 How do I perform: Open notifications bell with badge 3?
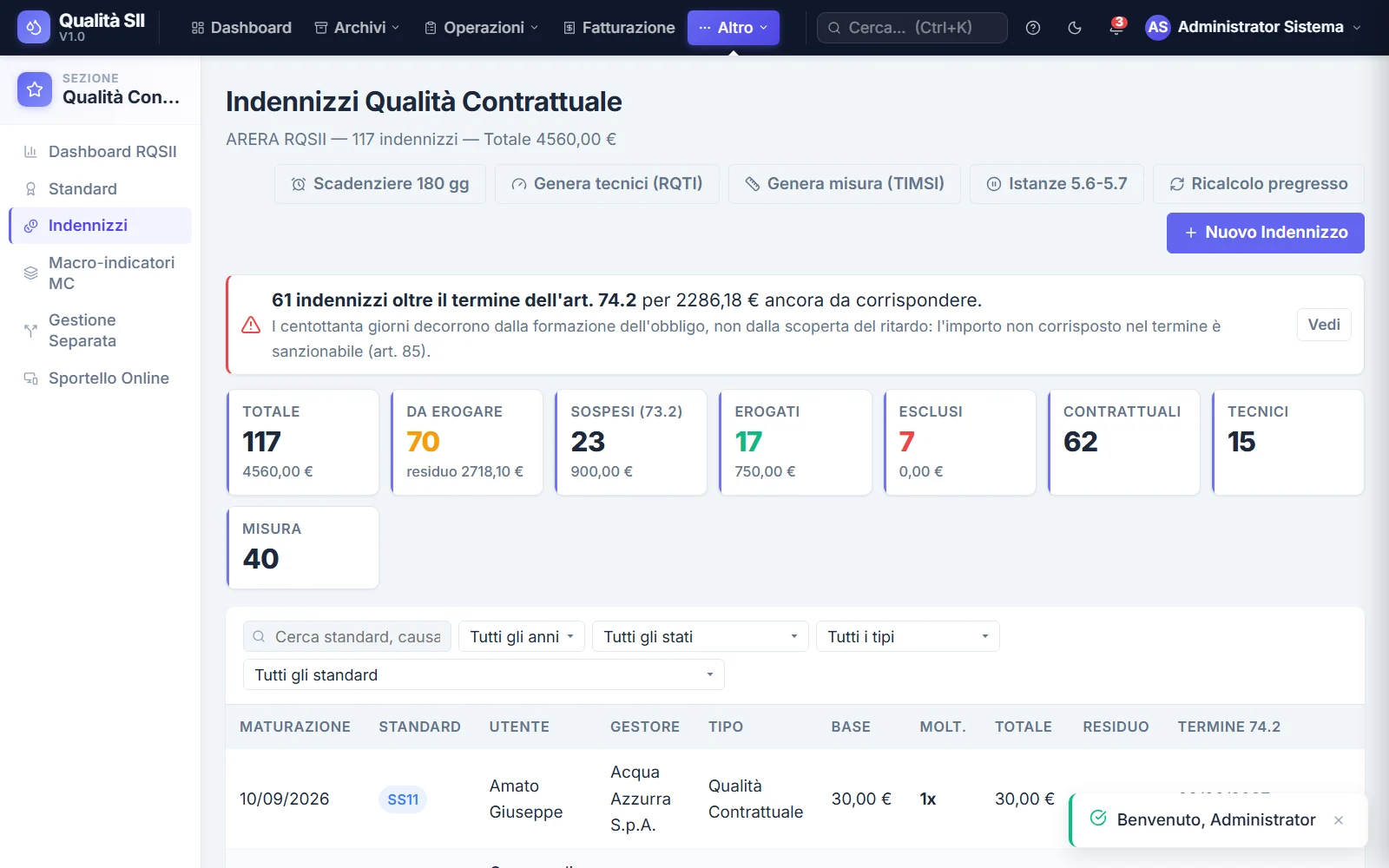(1116, 27)
